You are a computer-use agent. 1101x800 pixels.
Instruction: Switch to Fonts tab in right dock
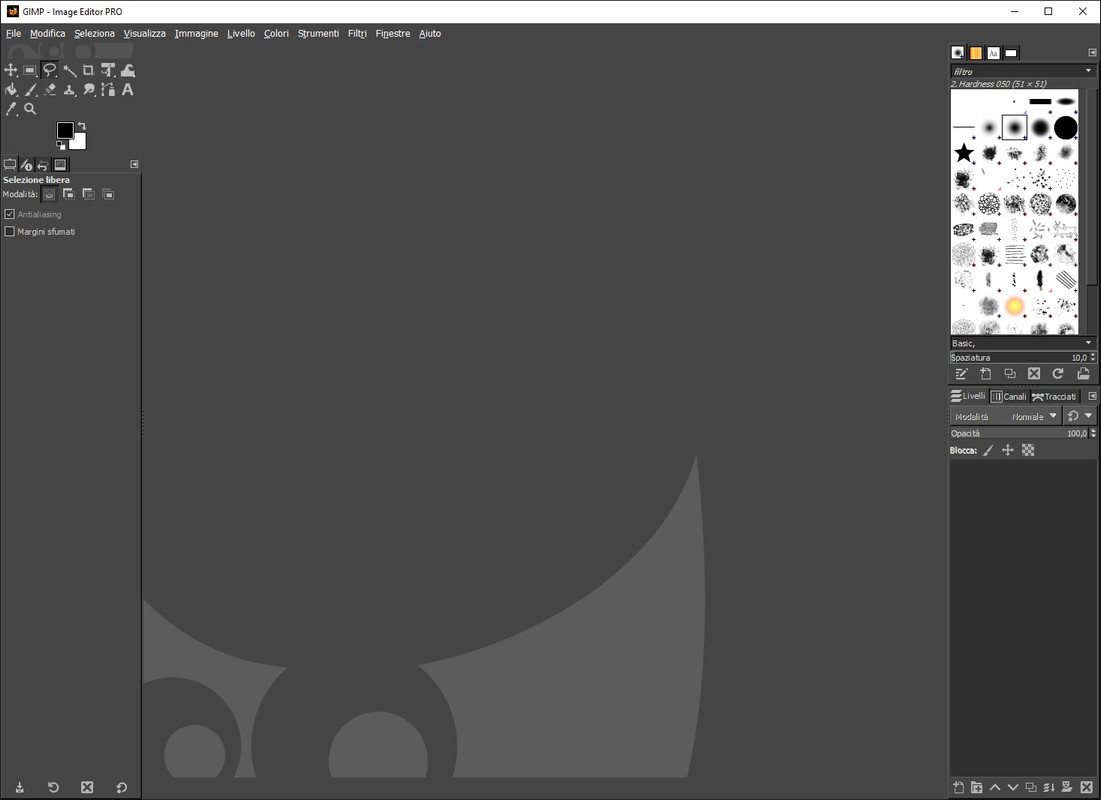point(993,53)
